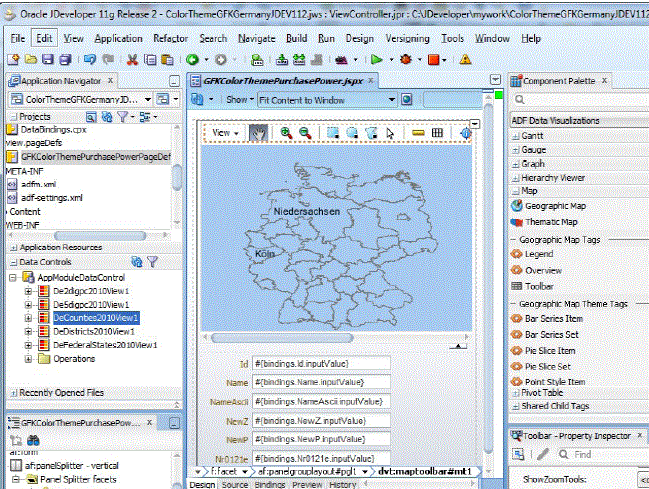Open the map View dropdown menu
Viewport: 649px width, 489px height.
225,133
